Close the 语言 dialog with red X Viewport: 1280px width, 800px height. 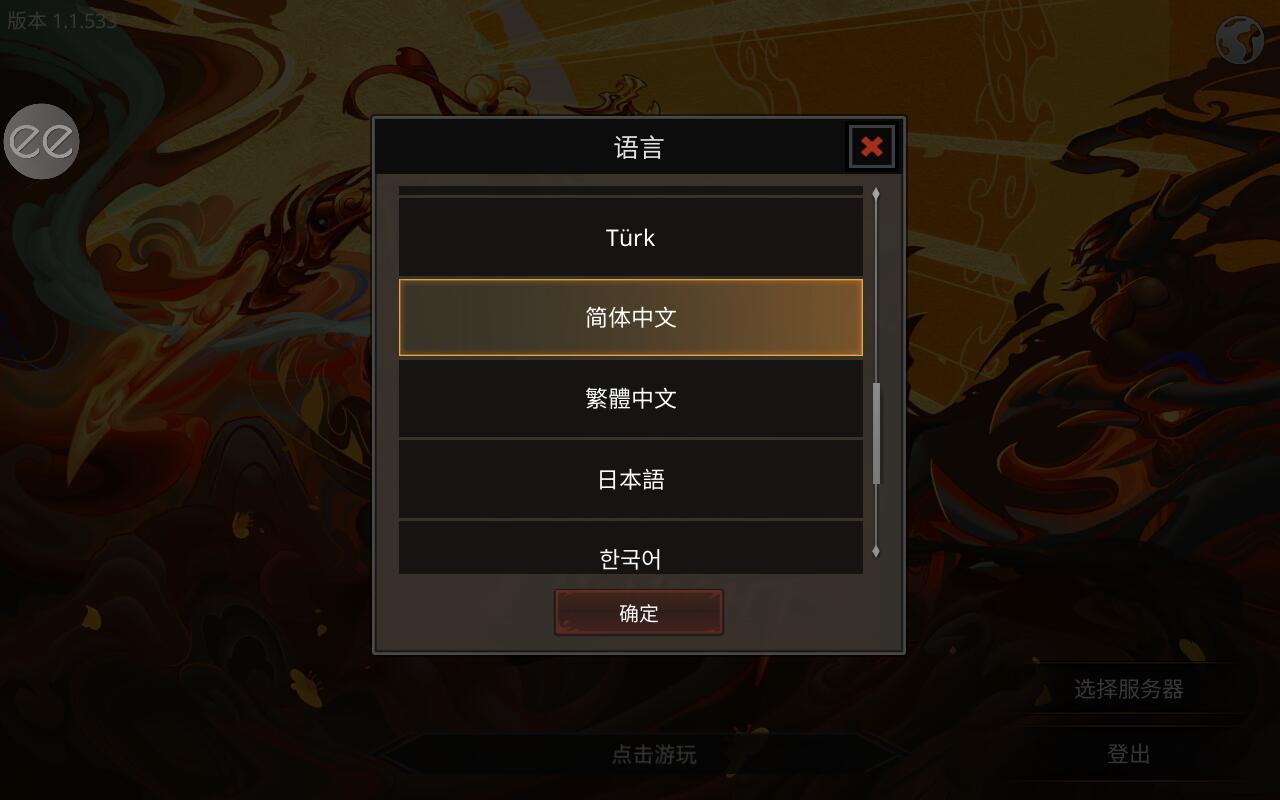(x=872, y=147)
